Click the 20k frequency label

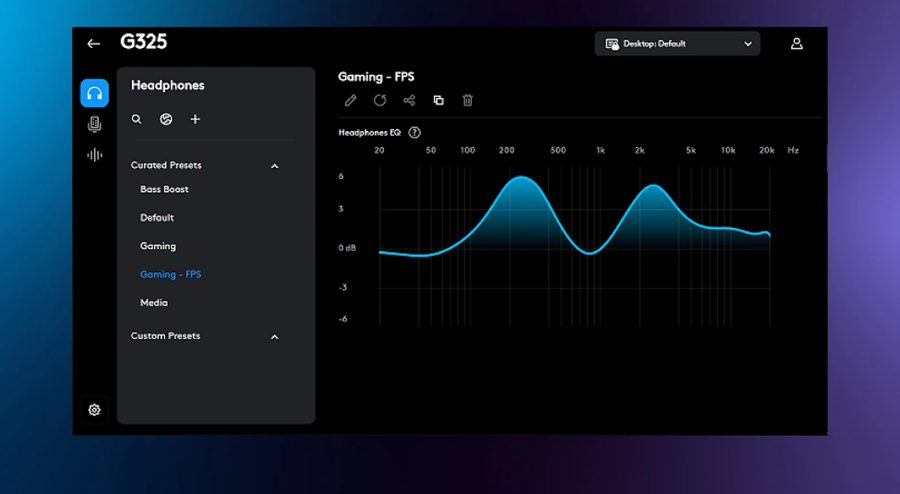(x=767, y=150)
